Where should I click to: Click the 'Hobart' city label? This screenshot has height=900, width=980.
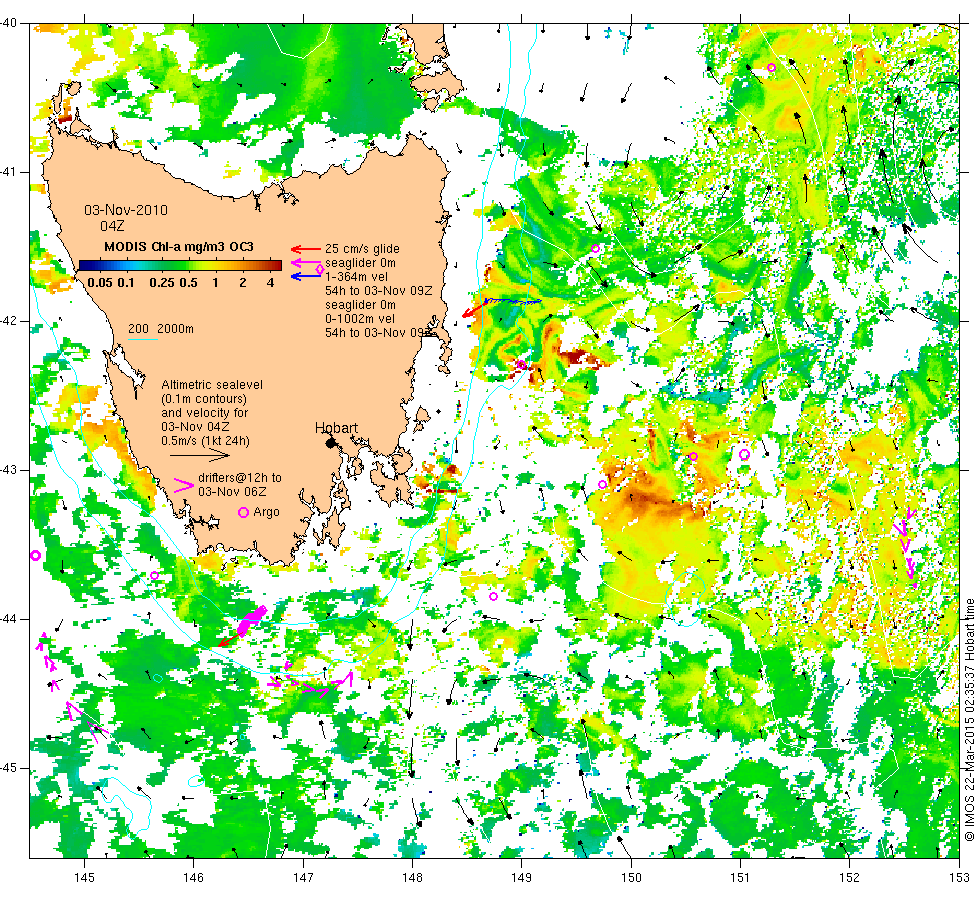[x=336, y=428]
